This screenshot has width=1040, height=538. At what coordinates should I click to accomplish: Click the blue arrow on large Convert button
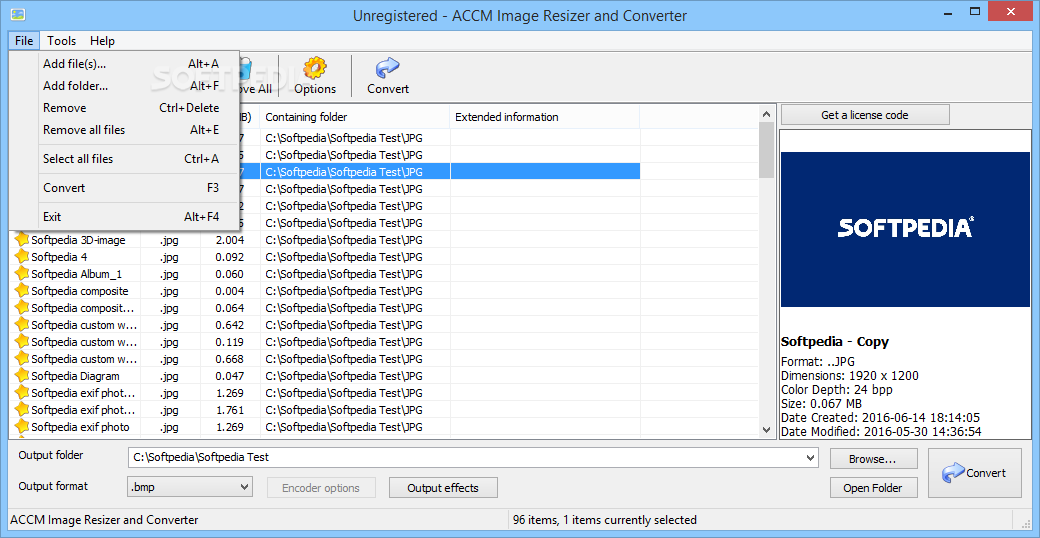pos(953,473)
